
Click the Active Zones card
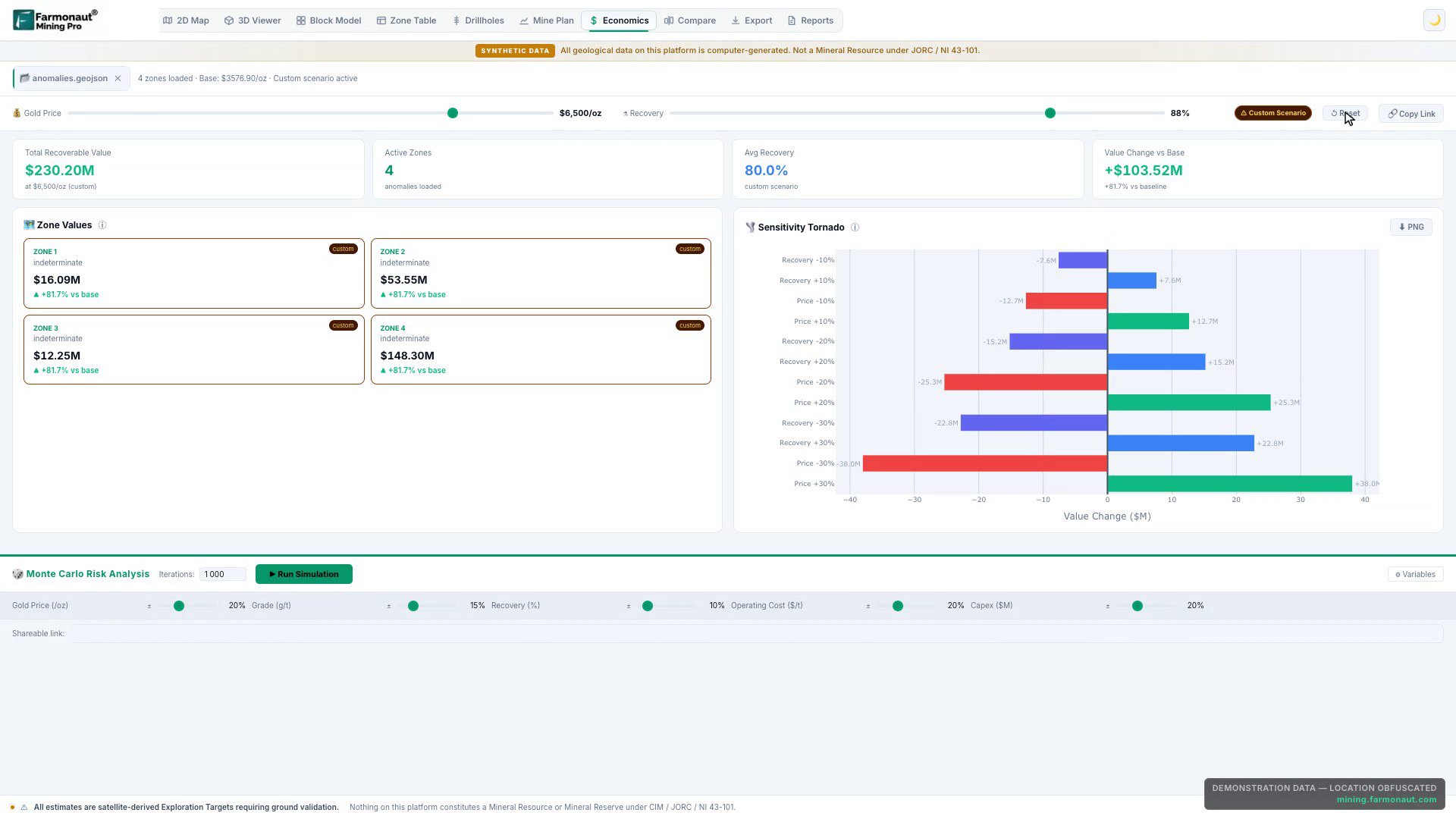[x=548, y=169]
